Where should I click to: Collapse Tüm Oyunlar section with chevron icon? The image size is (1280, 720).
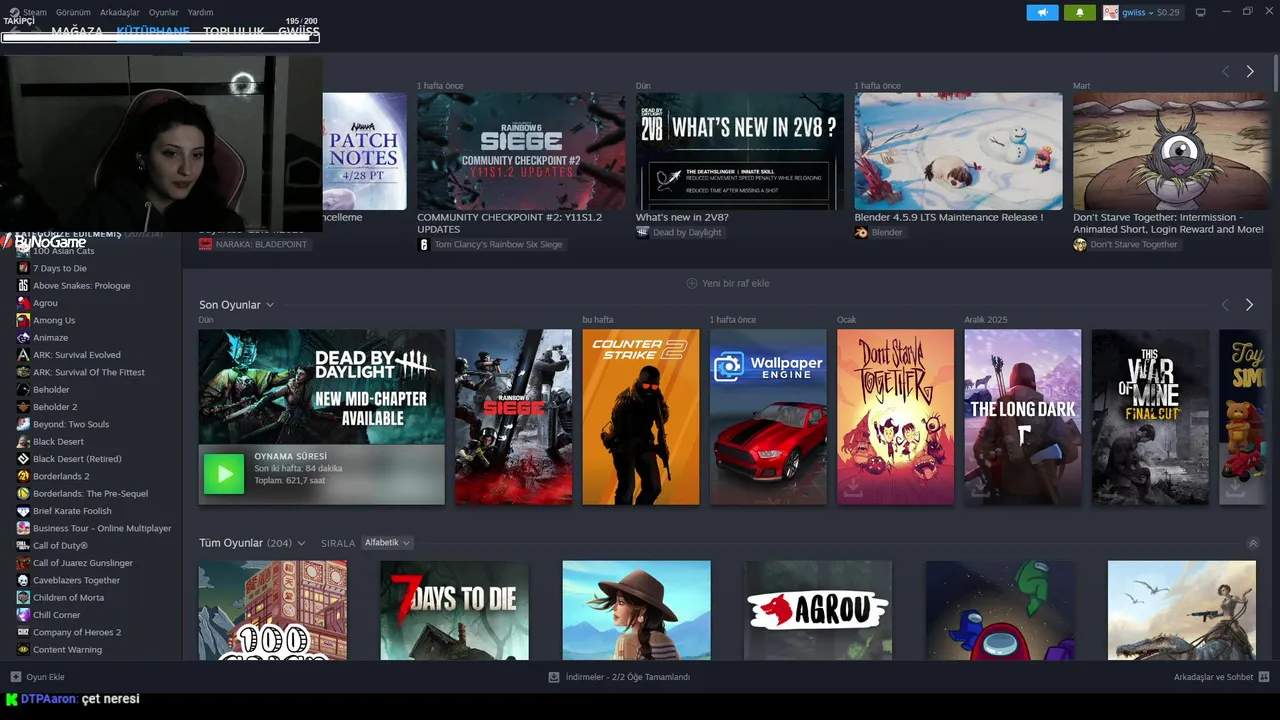[1253, 543]
